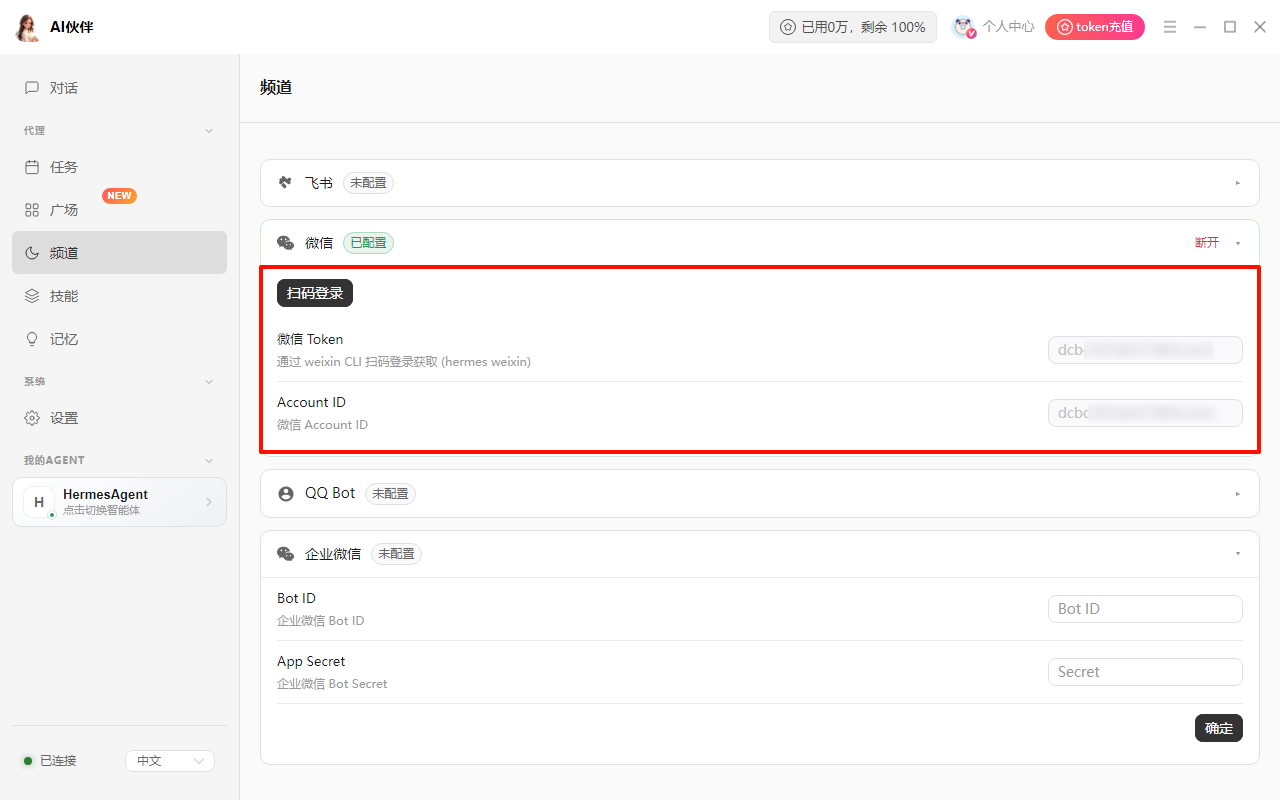This screenshot has width=1280, height=800.
Task: Collapse the 代理 sidebar group
Action: (x=209, y=131)
